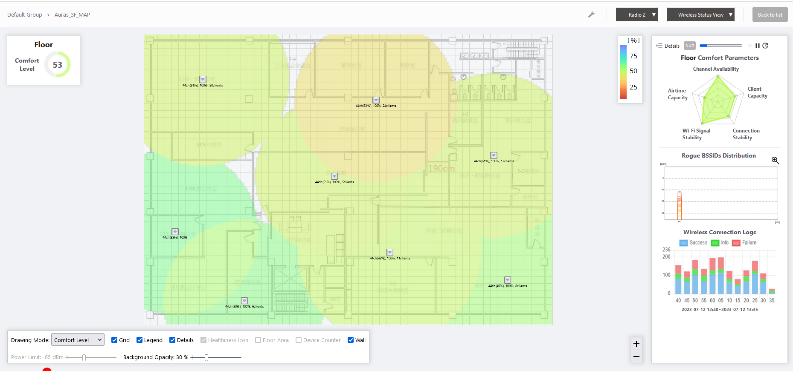The height and width of the screenshot is (371, 793).
Task: Open the Radio 2 dropdown
Action: [x=637, y=15]
